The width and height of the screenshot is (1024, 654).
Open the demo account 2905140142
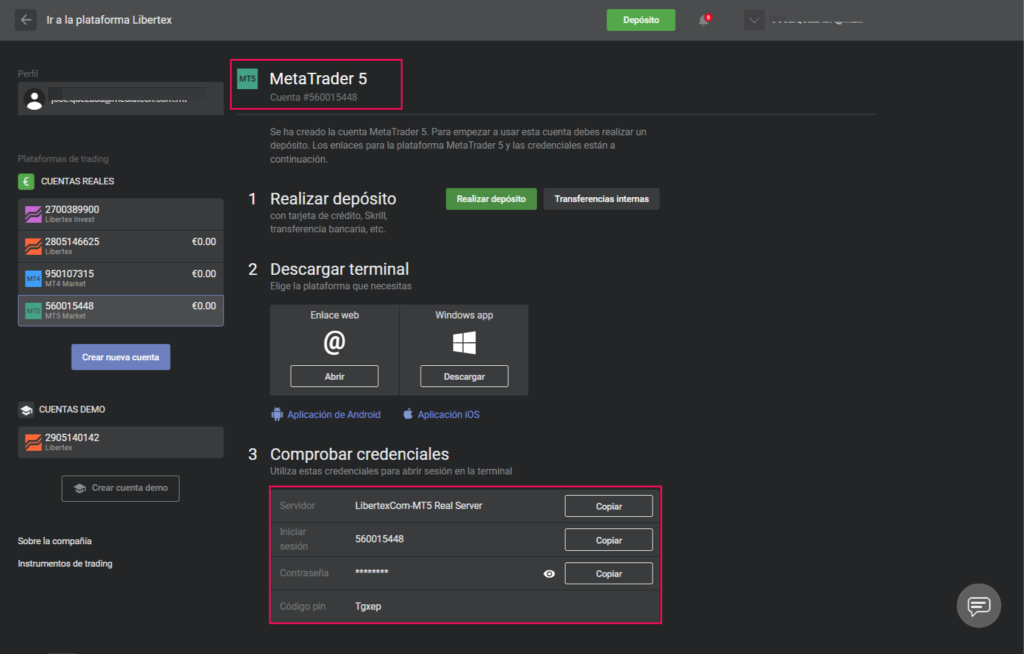tap(121, 442)
